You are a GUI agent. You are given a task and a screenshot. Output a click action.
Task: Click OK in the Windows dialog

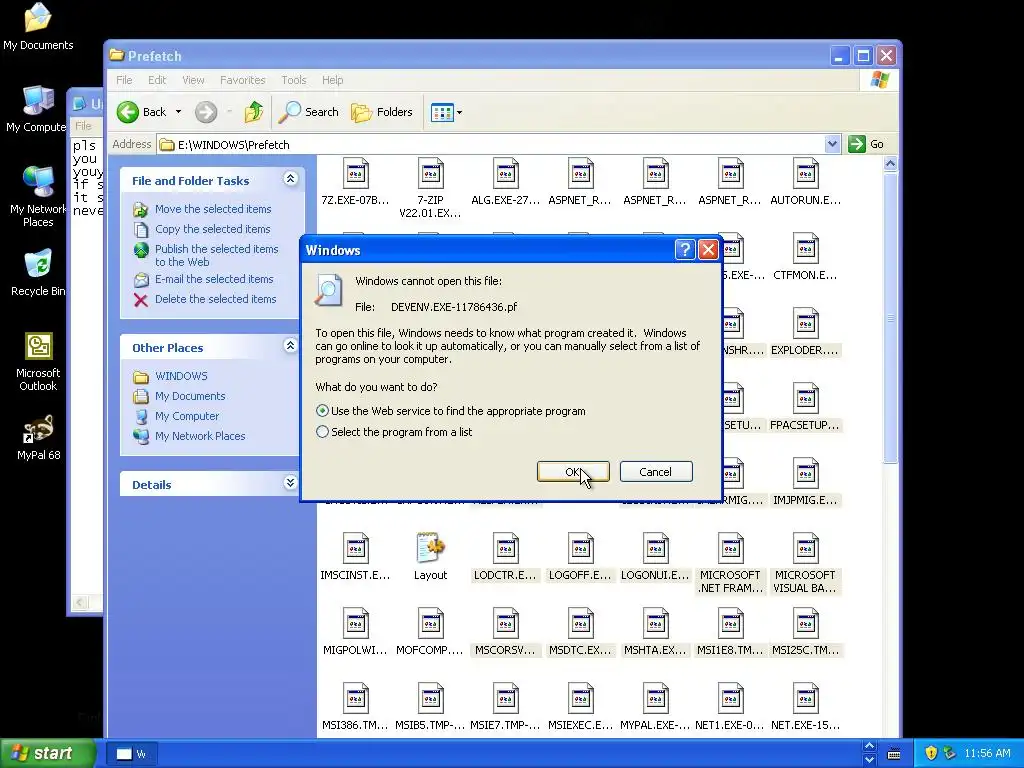(573, 472)
